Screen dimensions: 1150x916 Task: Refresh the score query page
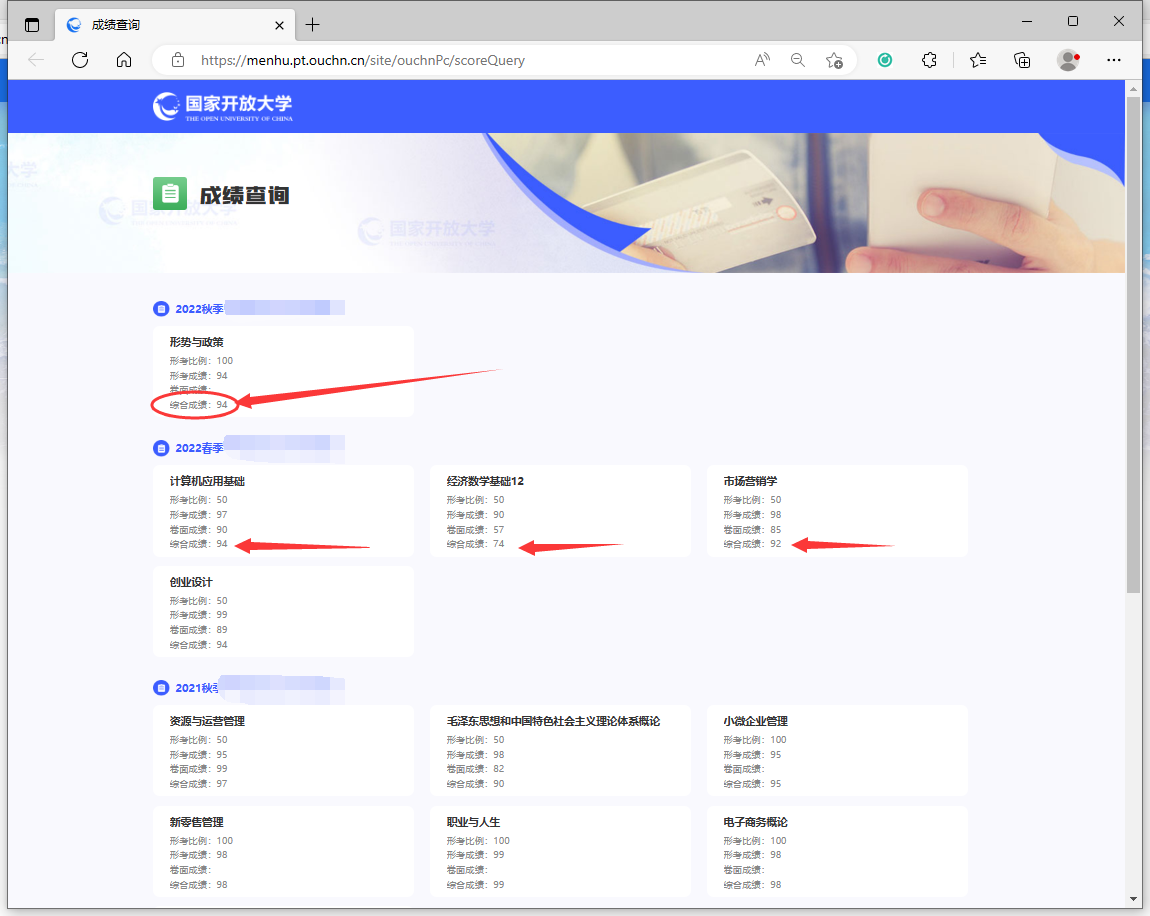point(80,60)
